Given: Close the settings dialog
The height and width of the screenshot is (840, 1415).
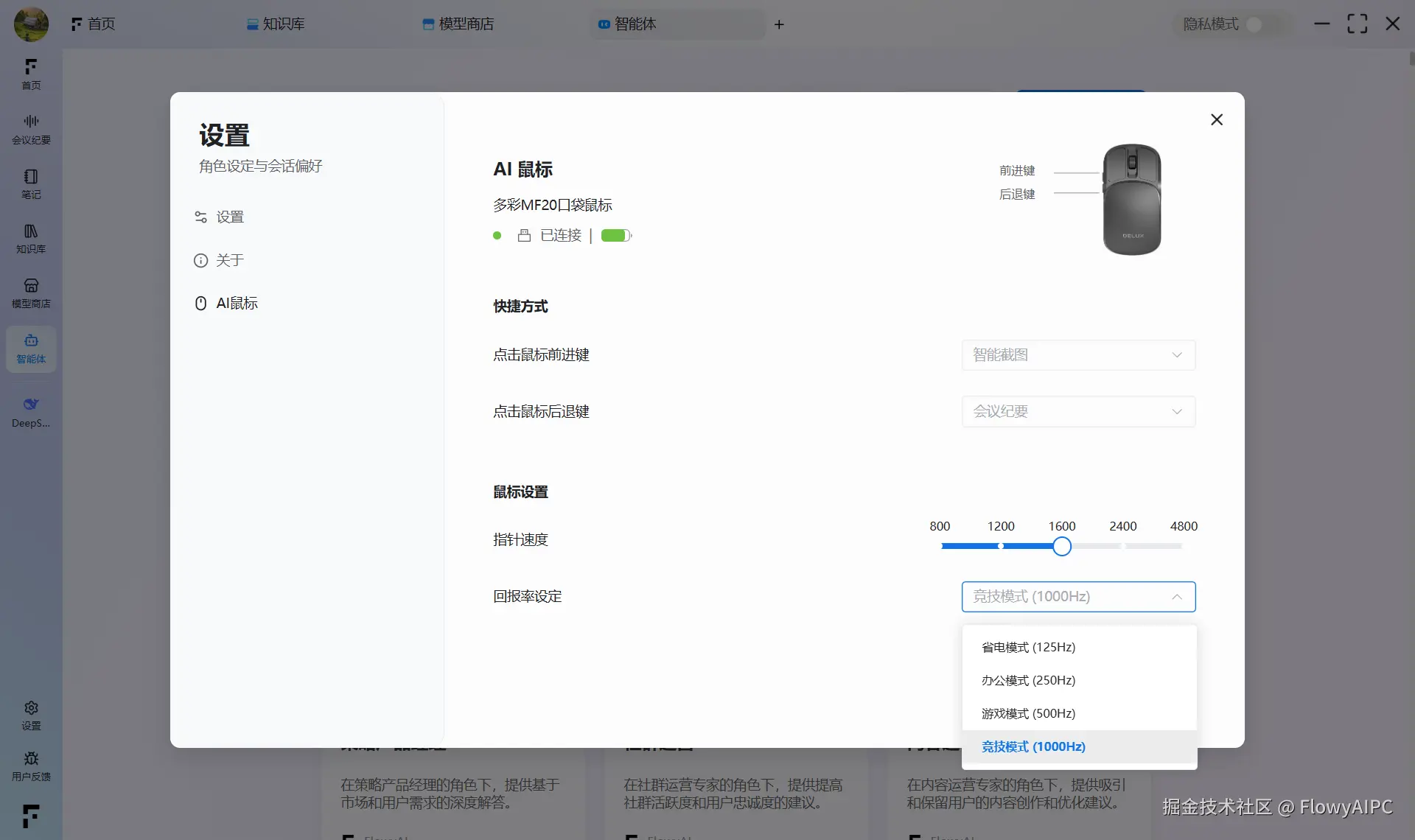Looking at the screenshot, I should pyautogui.click(x=1217, y=119).
